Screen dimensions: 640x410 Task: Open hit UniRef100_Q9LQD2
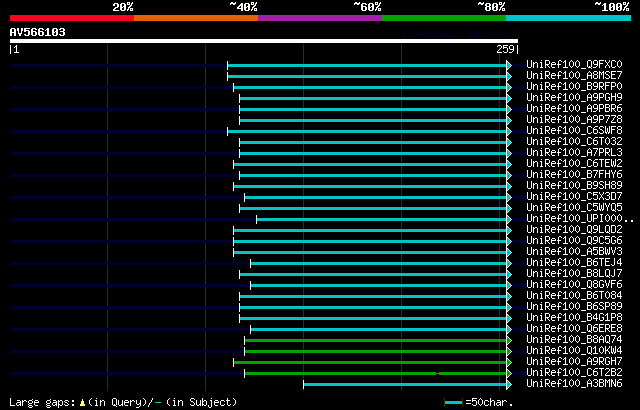click(x=574, y=230)
